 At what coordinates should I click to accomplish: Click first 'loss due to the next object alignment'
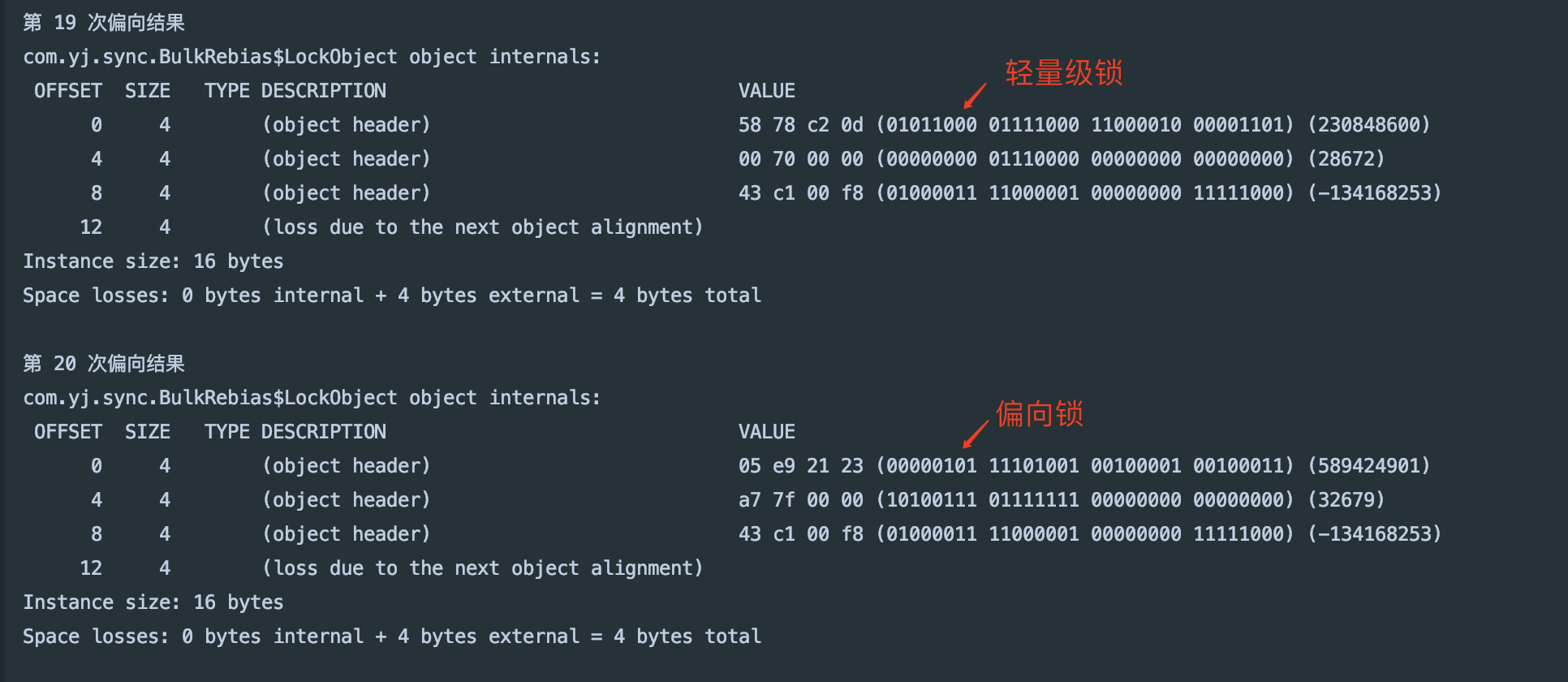(x=482, y=227)
